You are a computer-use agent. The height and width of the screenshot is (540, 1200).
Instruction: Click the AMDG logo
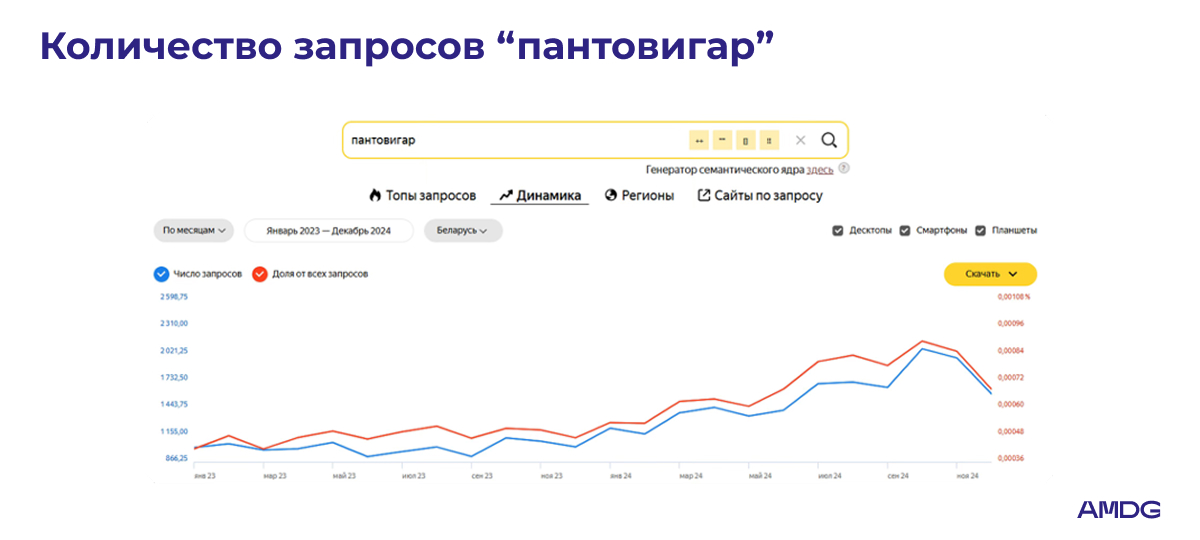(1119, 510)
